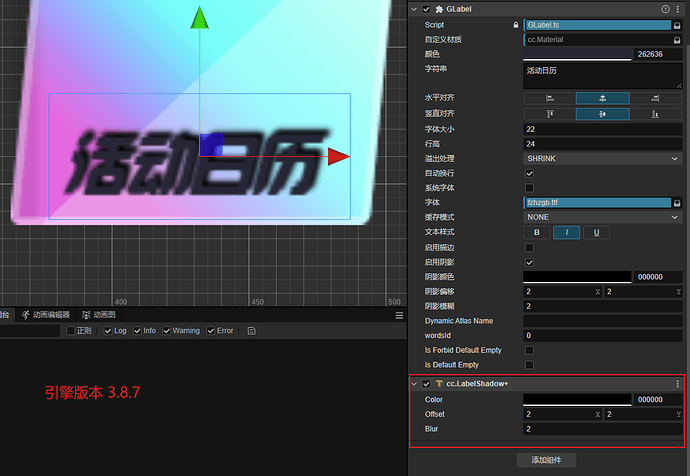The image size is (690, 476).
Task: Open the bottom panel hamburger menu
Action: [x=399, y=315]
